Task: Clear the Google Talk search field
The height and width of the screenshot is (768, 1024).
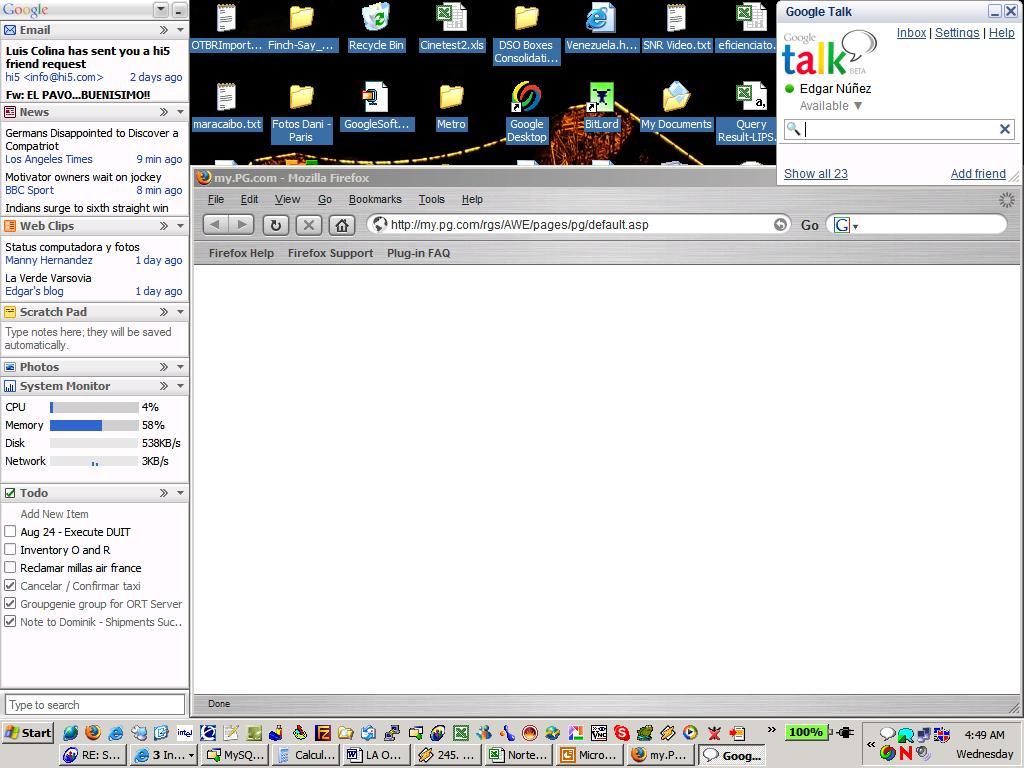Action: (1005, 129)
